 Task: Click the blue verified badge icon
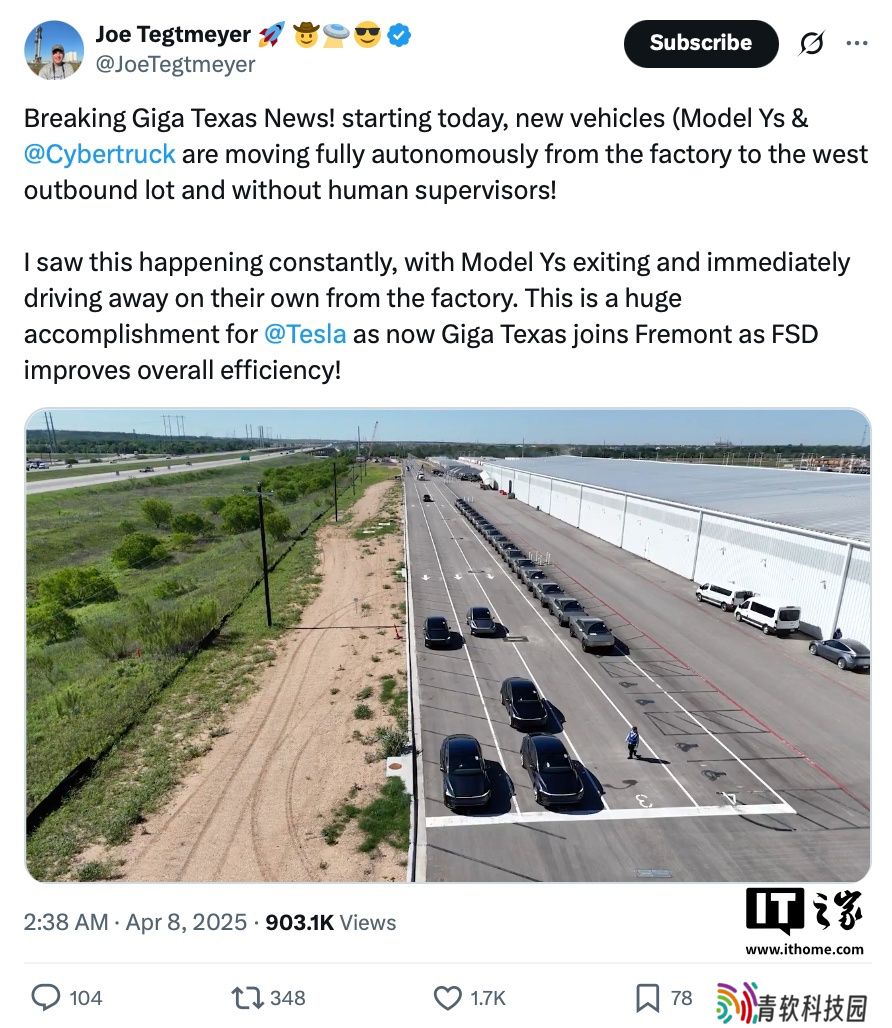point(399,35)
